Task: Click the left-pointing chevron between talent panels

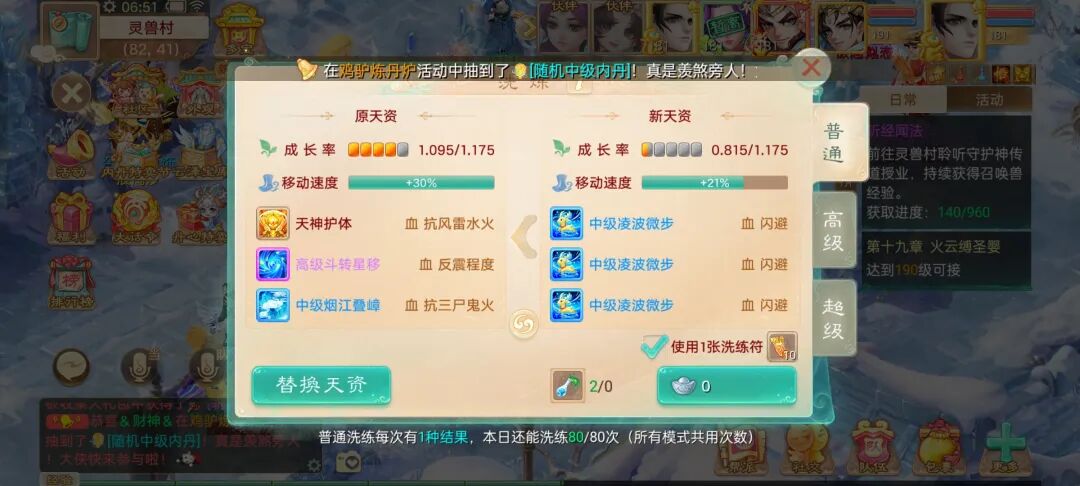Action: pos(524,236)
